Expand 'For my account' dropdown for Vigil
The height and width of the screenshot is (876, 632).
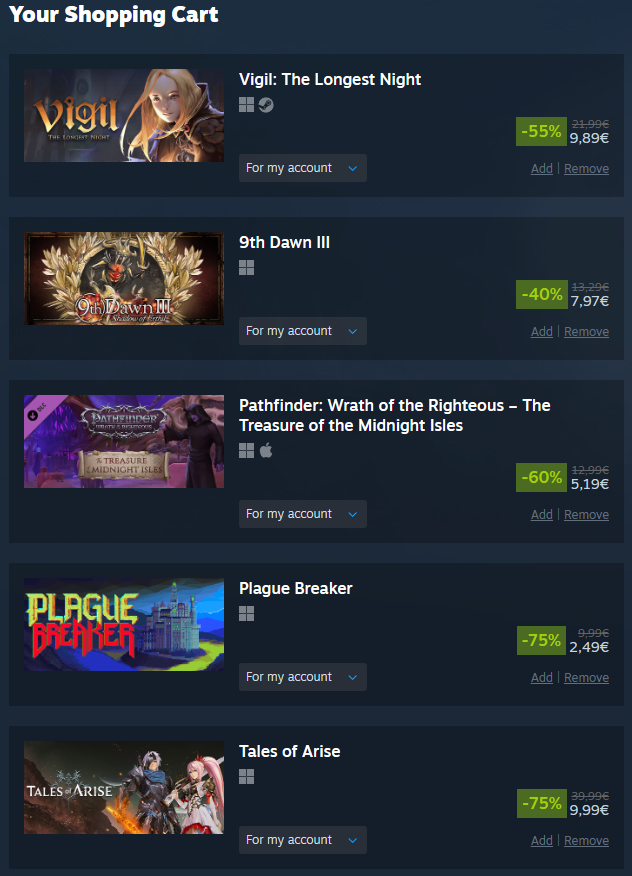coord(303,168)
